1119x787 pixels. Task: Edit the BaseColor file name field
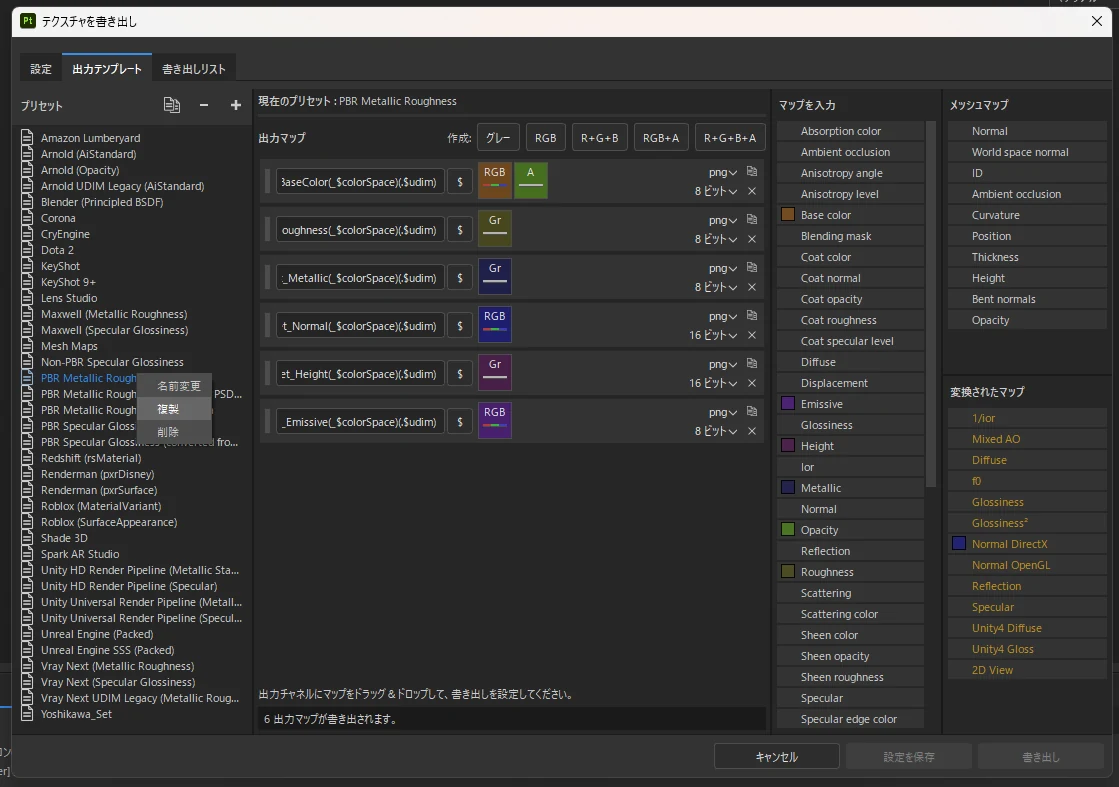pos(360,182)
